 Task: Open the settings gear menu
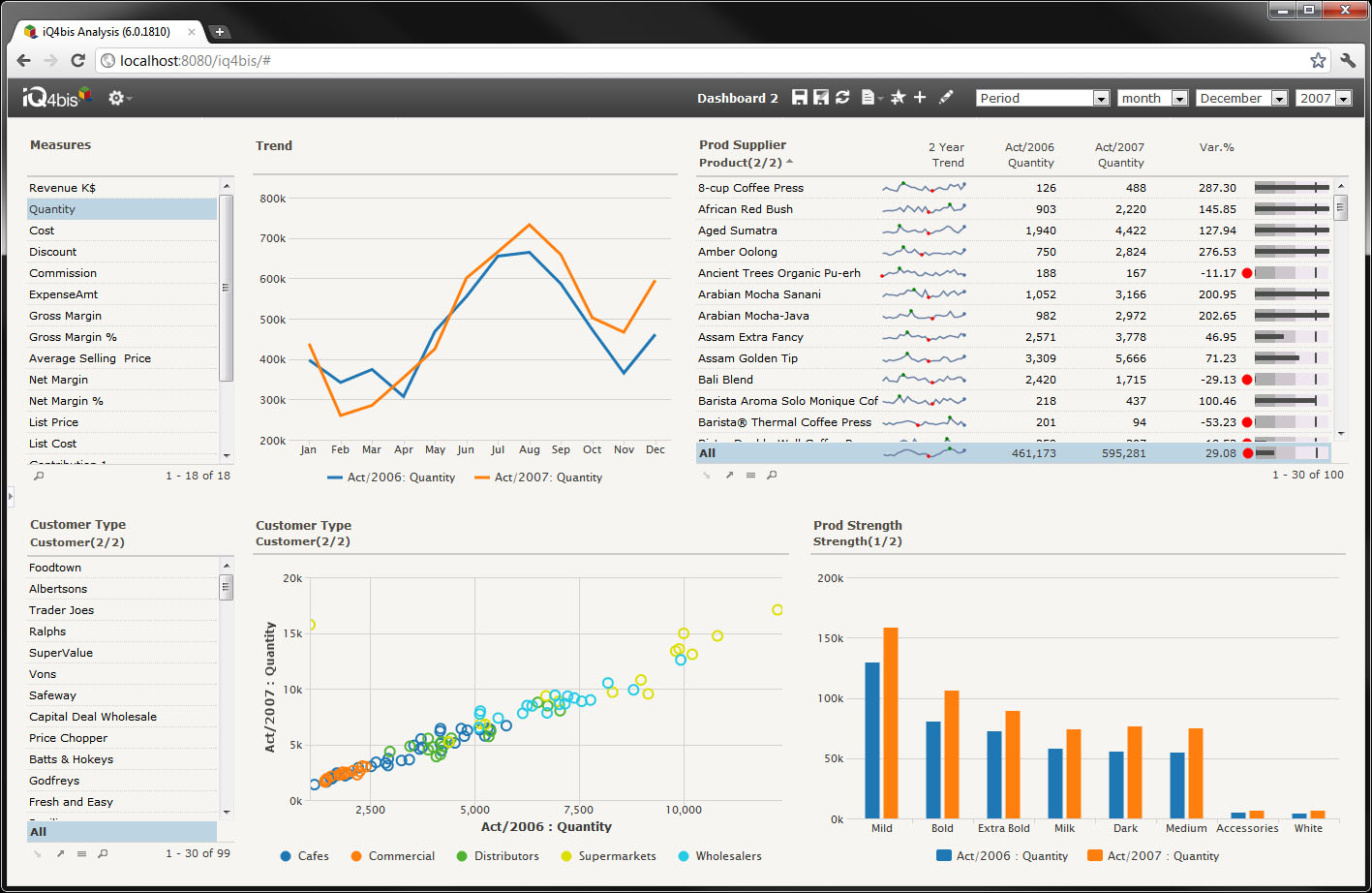pos(117,98)
